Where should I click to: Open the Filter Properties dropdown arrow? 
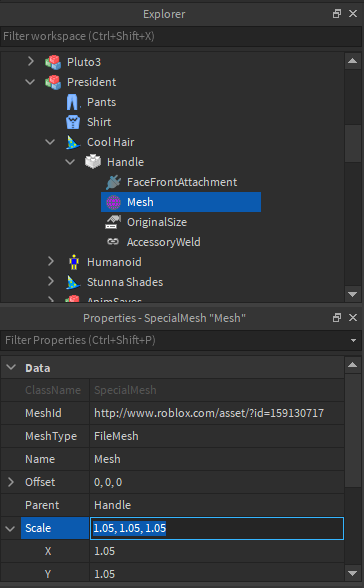coord(353,340)
